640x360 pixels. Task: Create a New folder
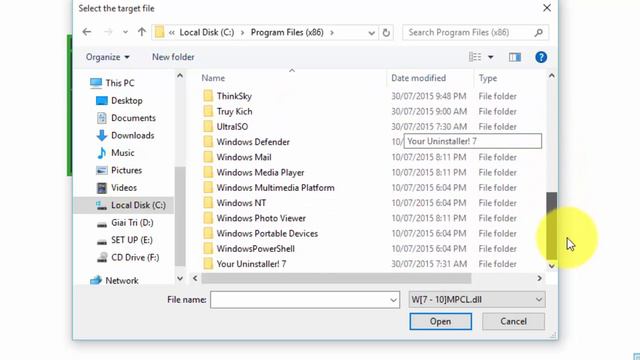coord(173,57)
